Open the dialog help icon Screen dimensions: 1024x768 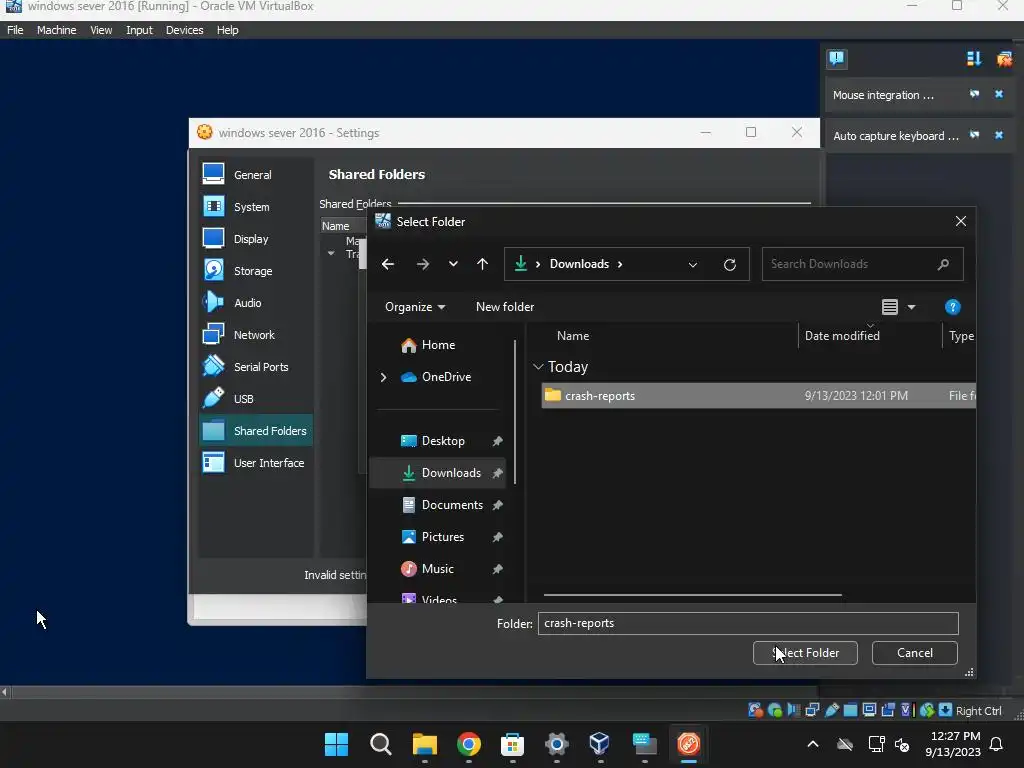(x=952, y=307)
